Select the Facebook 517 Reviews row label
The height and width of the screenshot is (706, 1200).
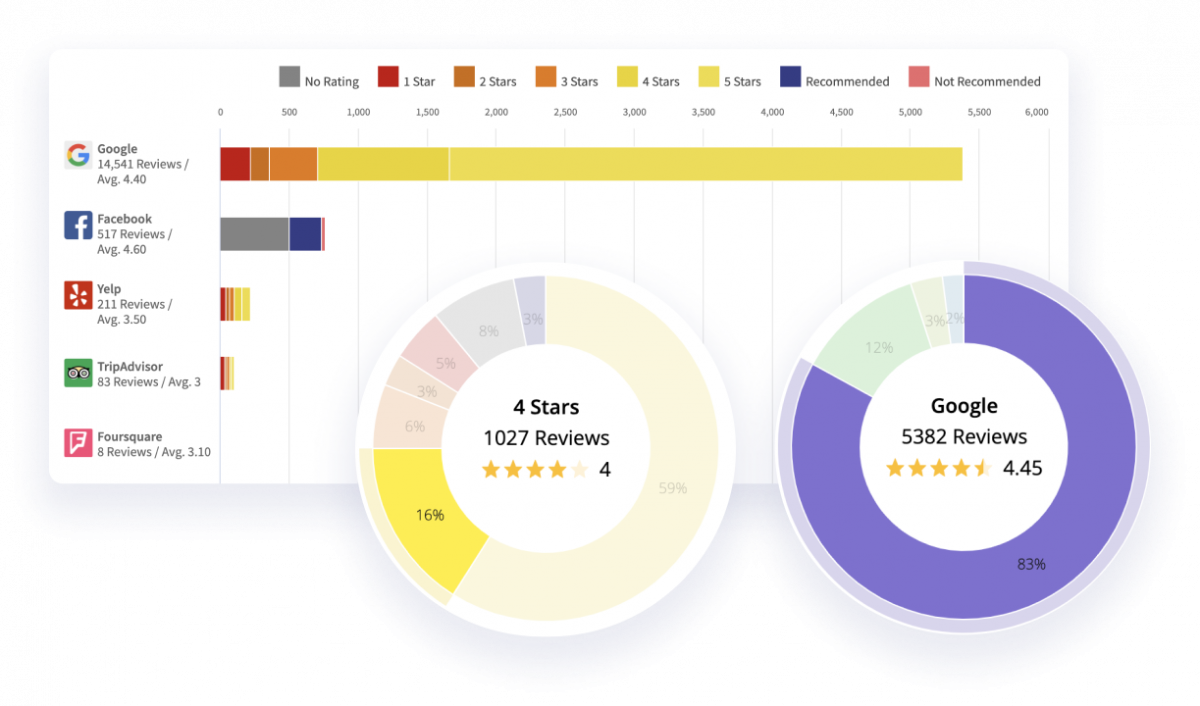[134, 234]
